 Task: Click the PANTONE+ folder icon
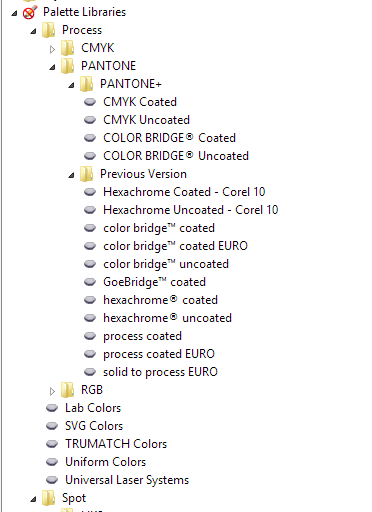point(87,84)
